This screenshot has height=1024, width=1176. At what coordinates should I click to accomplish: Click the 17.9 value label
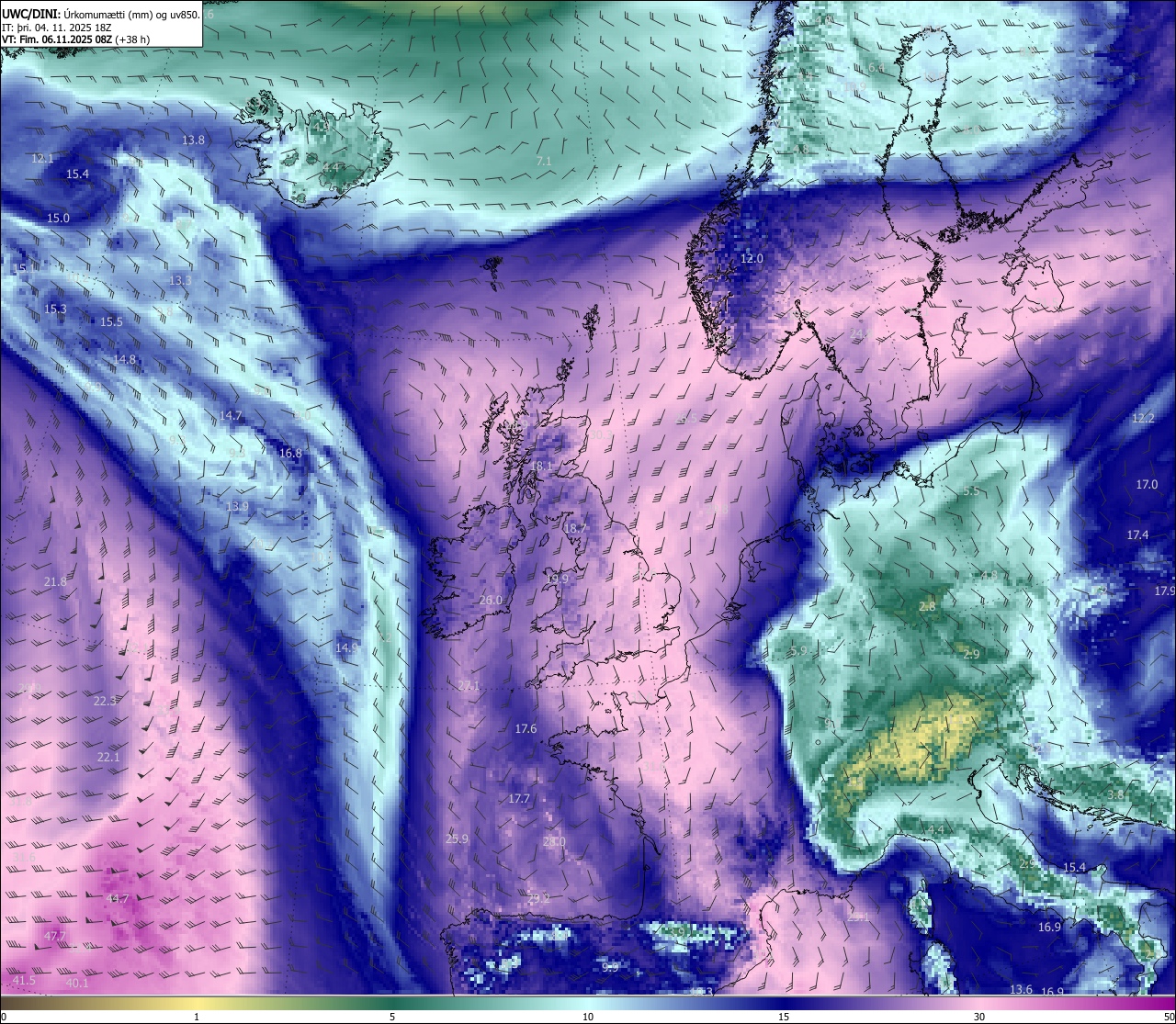click(x=1164, y=591)
